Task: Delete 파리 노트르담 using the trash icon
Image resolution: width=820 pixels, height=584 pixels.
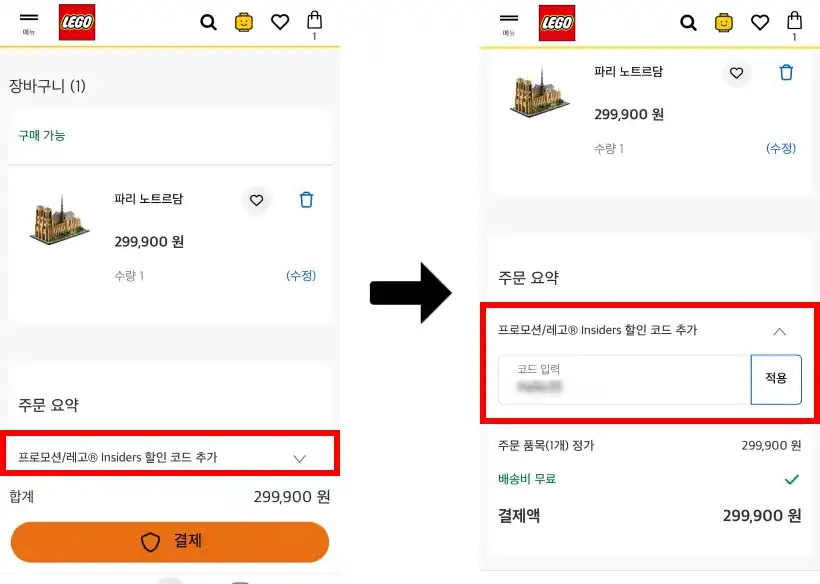Action: (x=306, y=199)
